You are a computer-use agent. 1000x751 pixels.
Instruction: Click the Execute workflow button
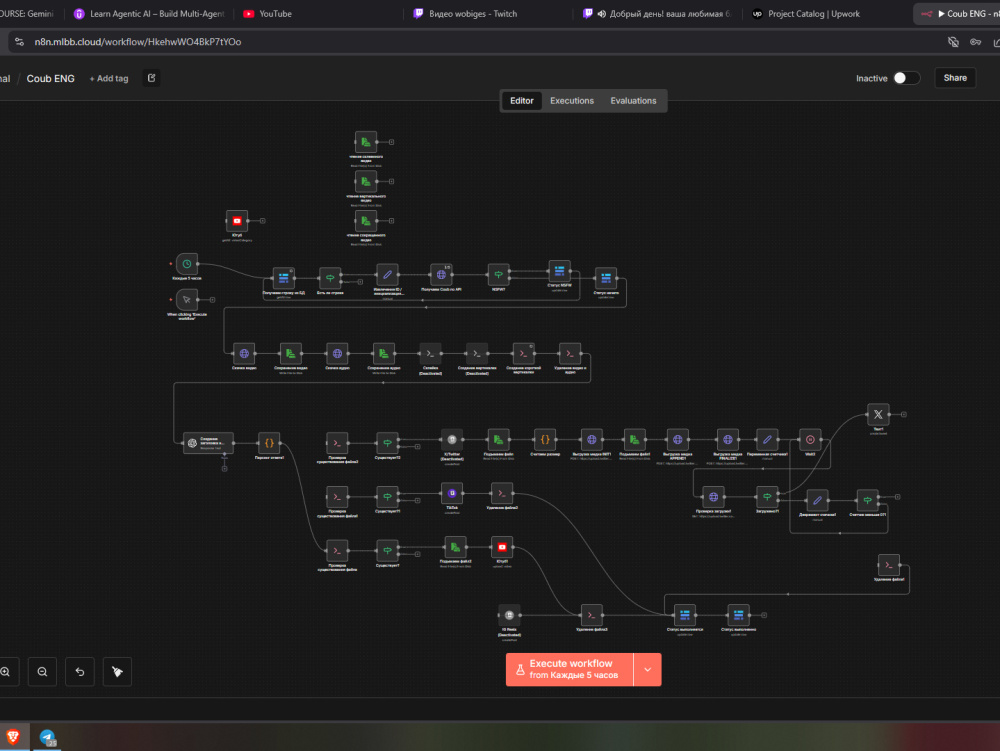pos(570,669)
